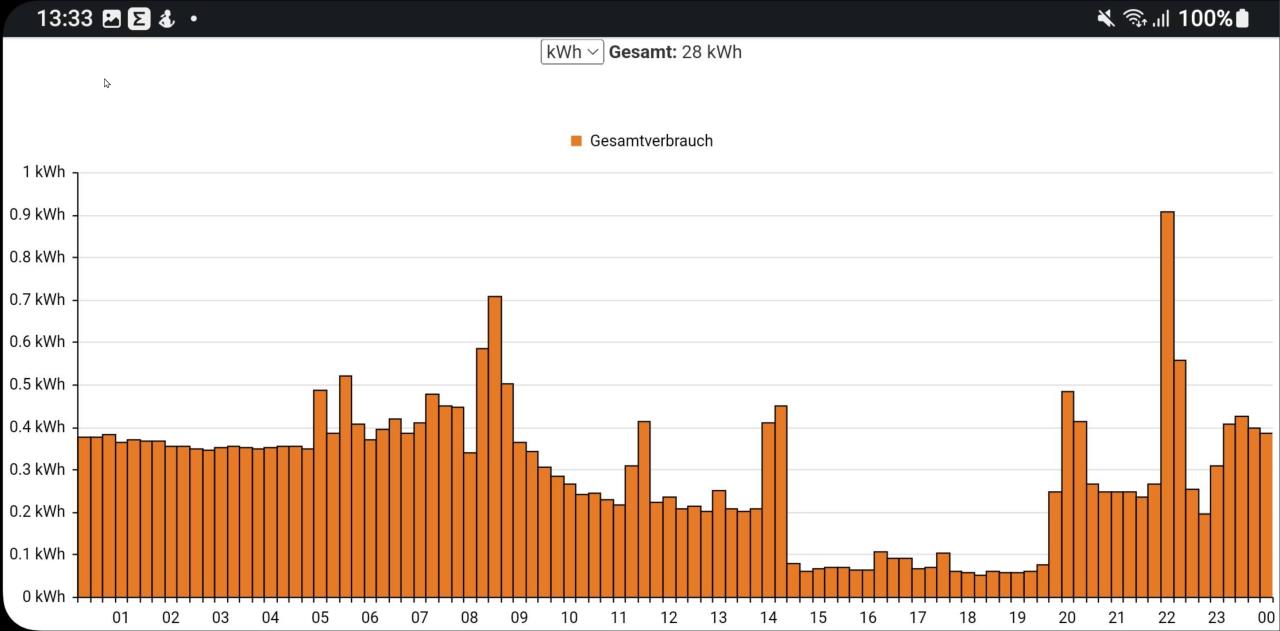1280x631 pixels.
Task: Toggle the Gesamtverbrauch legend entry
Action: 642,141
